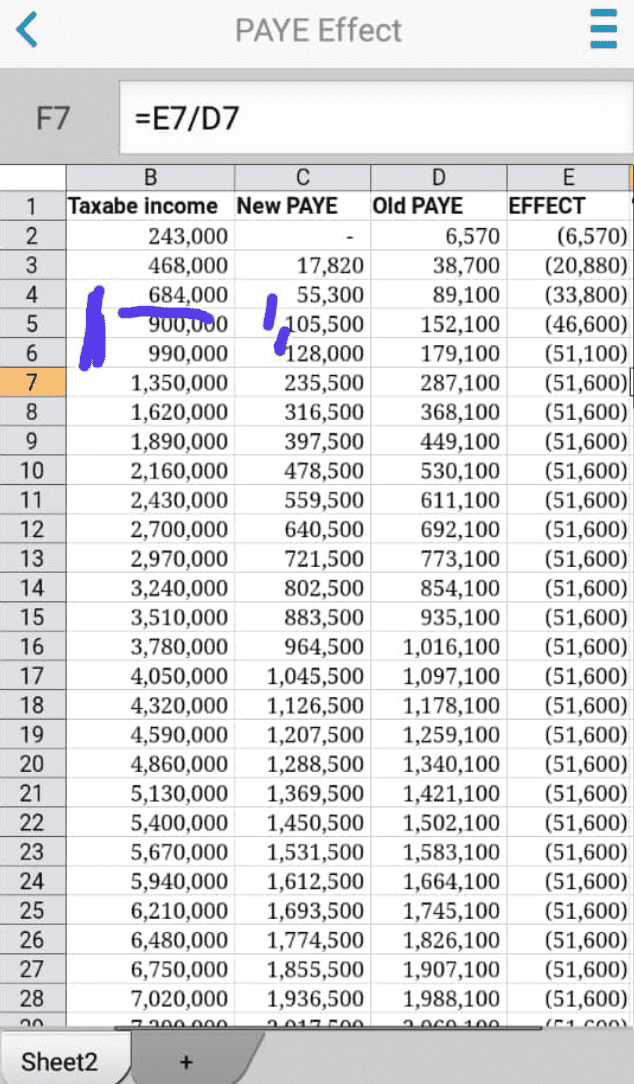634x1084 pixels.
Task: Select cell with value 1,369,500
Action: 302,793
